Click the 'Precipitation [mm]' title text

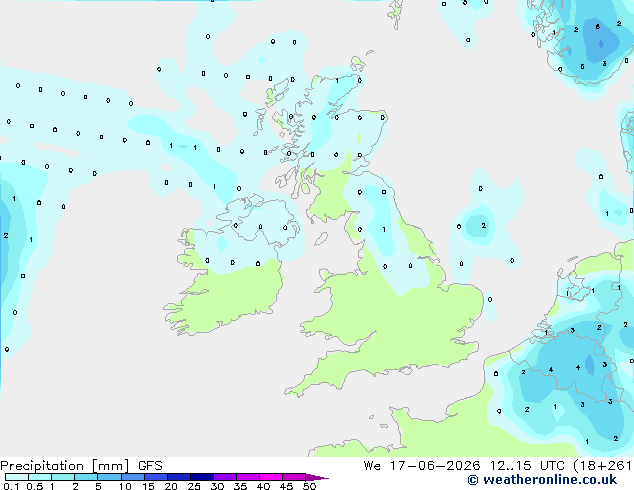[65, 466]
